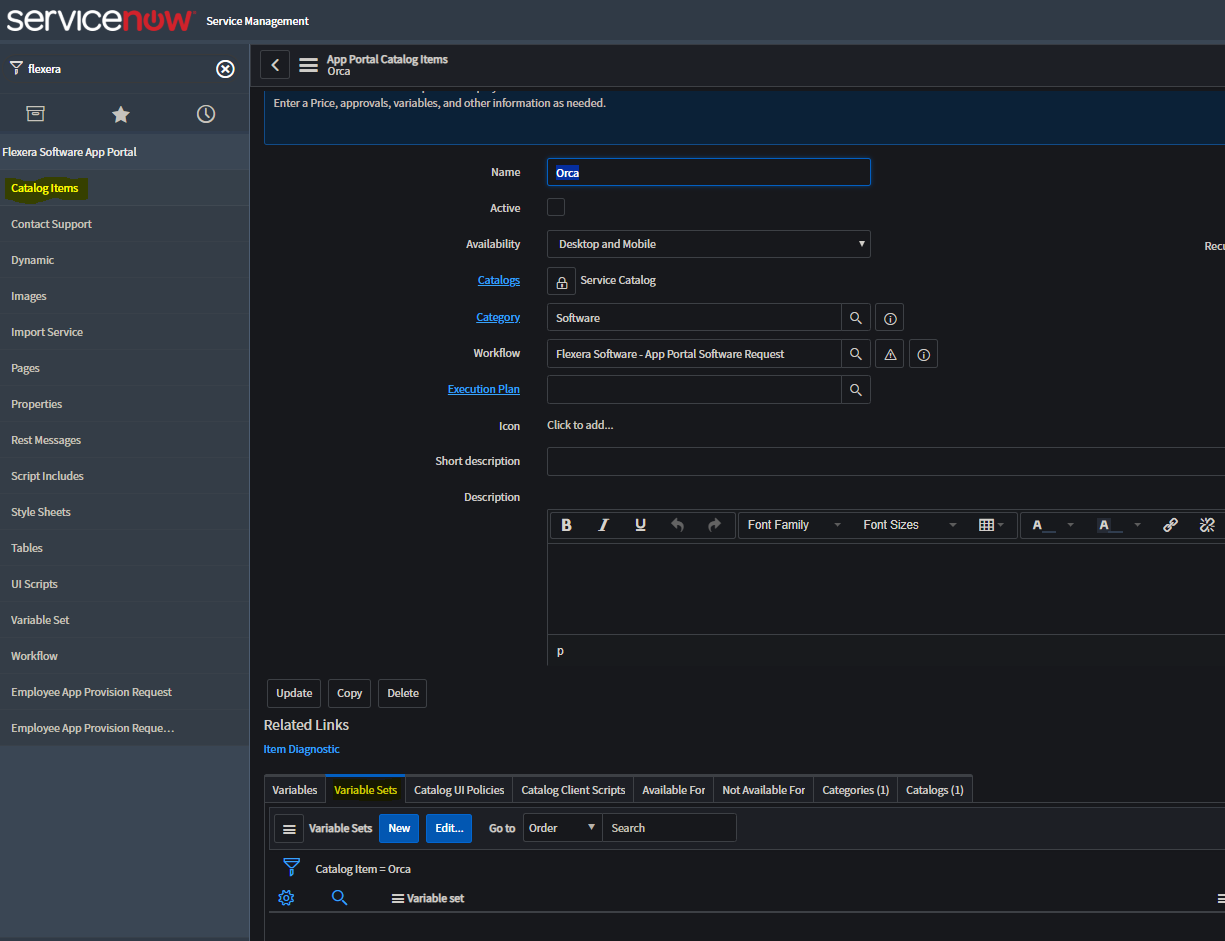Switch to Catalog Client Scripts tab
The width and height of the screenshot is (1225, 941).
pos(573,790)
